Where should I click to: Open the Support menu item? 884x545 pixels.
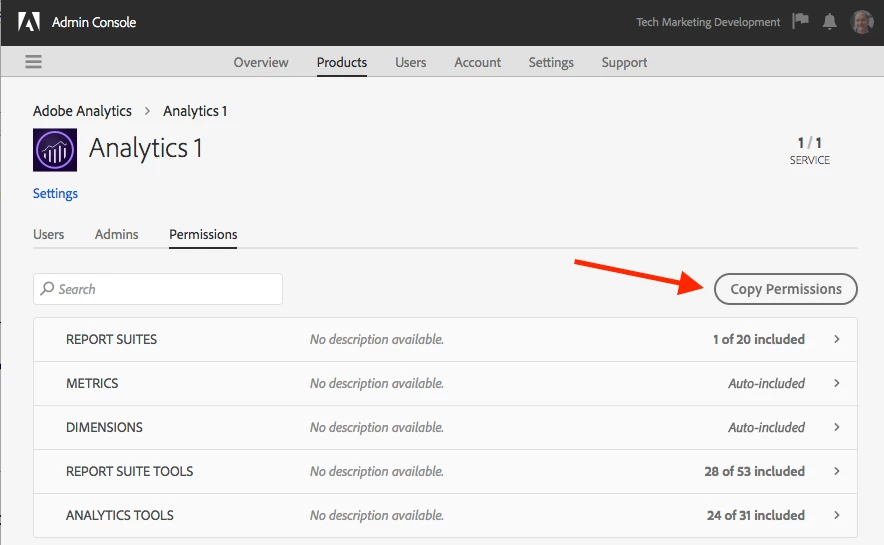(624, 62)
